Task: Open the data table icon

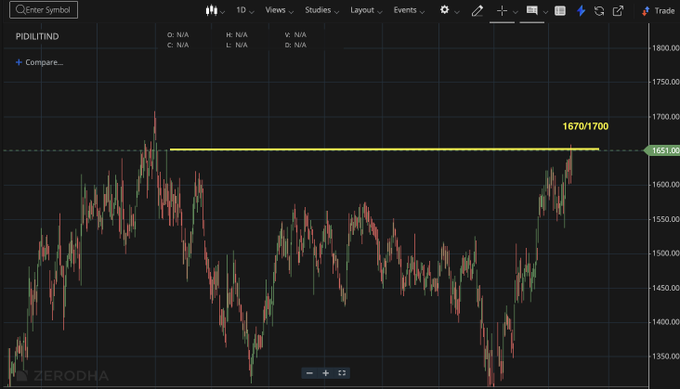Action: [560, 10]
